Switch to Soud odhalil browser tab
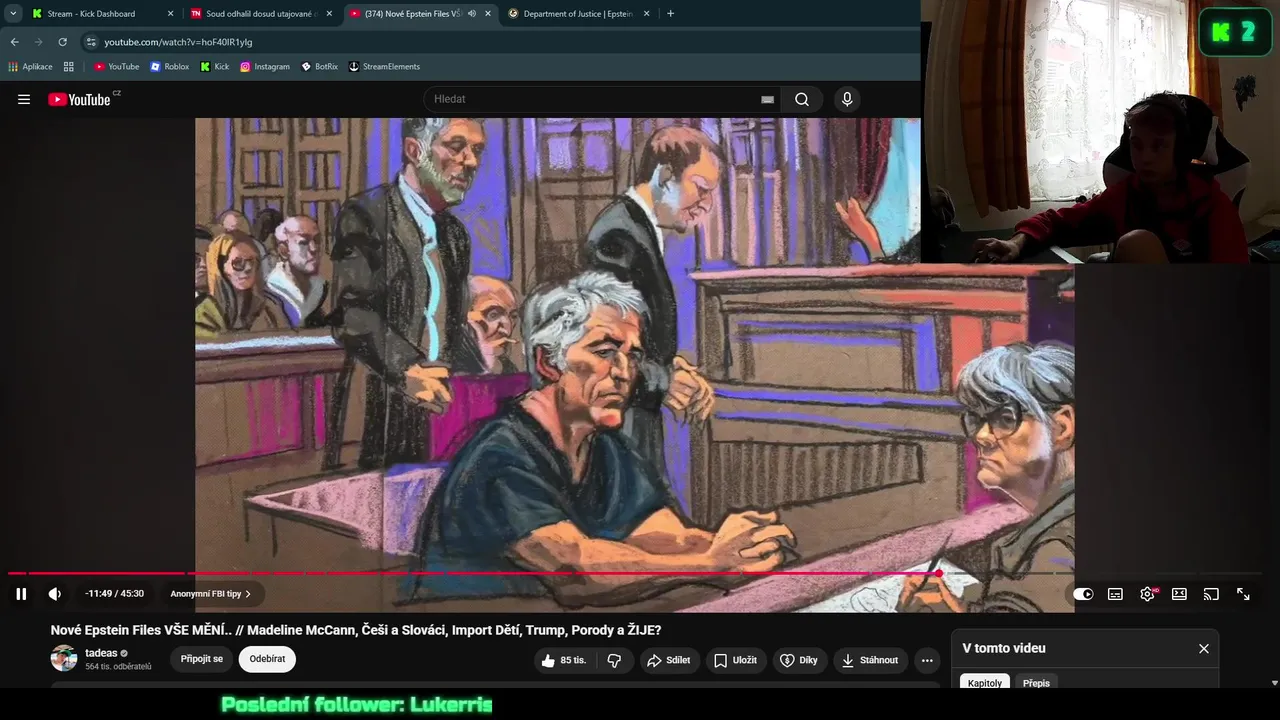 260,14
